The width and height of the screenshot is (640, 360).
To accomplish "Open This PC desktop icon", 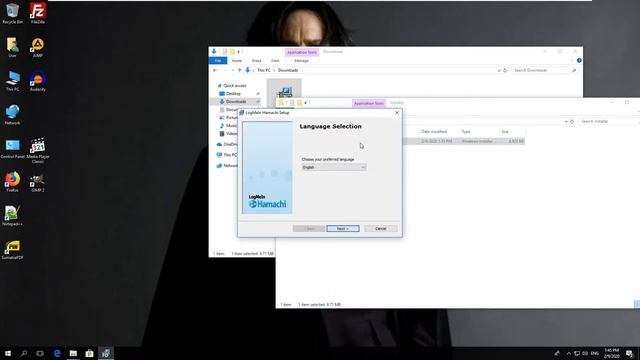I will coord(12,81).
